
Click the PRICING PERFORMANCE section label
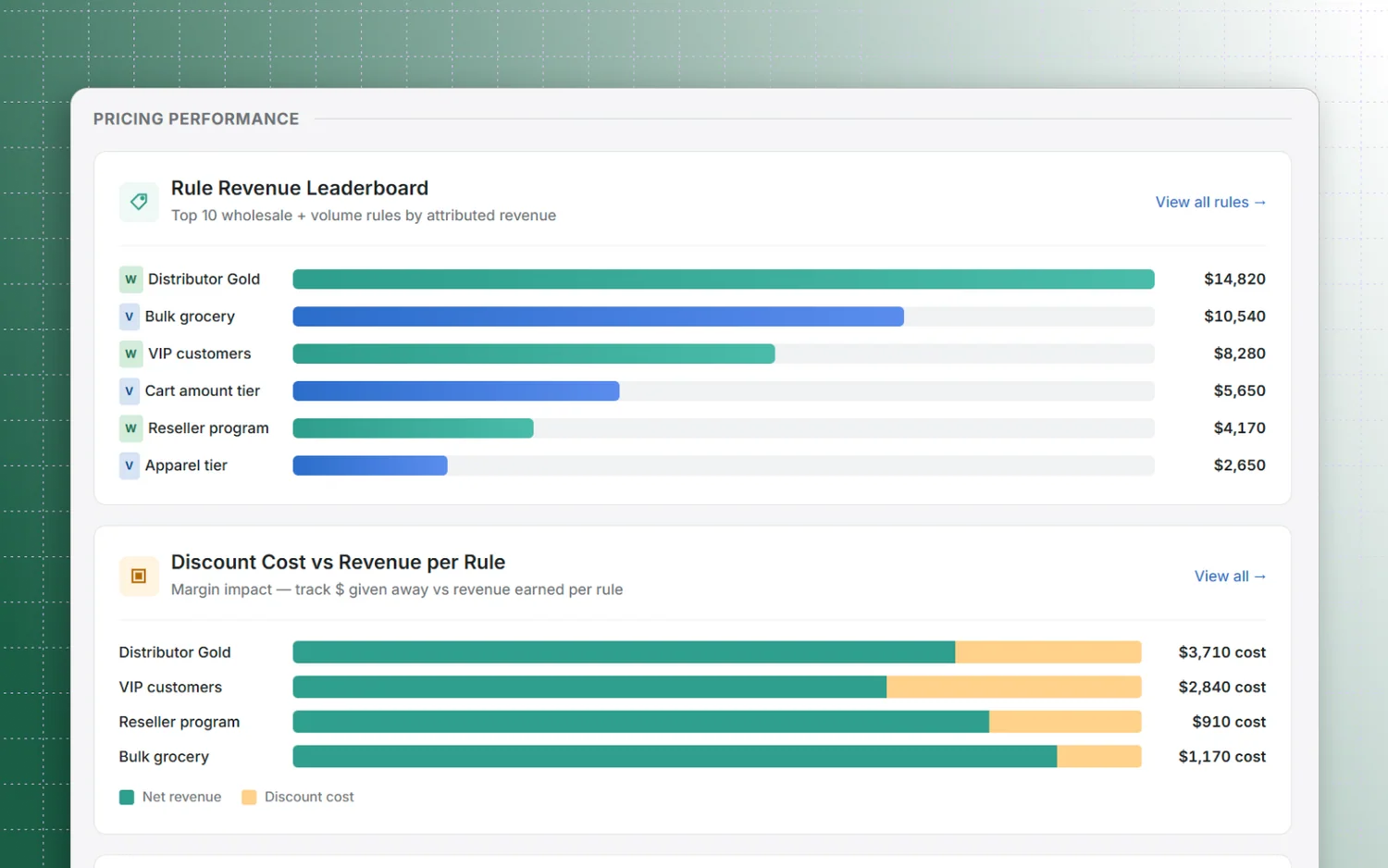point(196,118)
